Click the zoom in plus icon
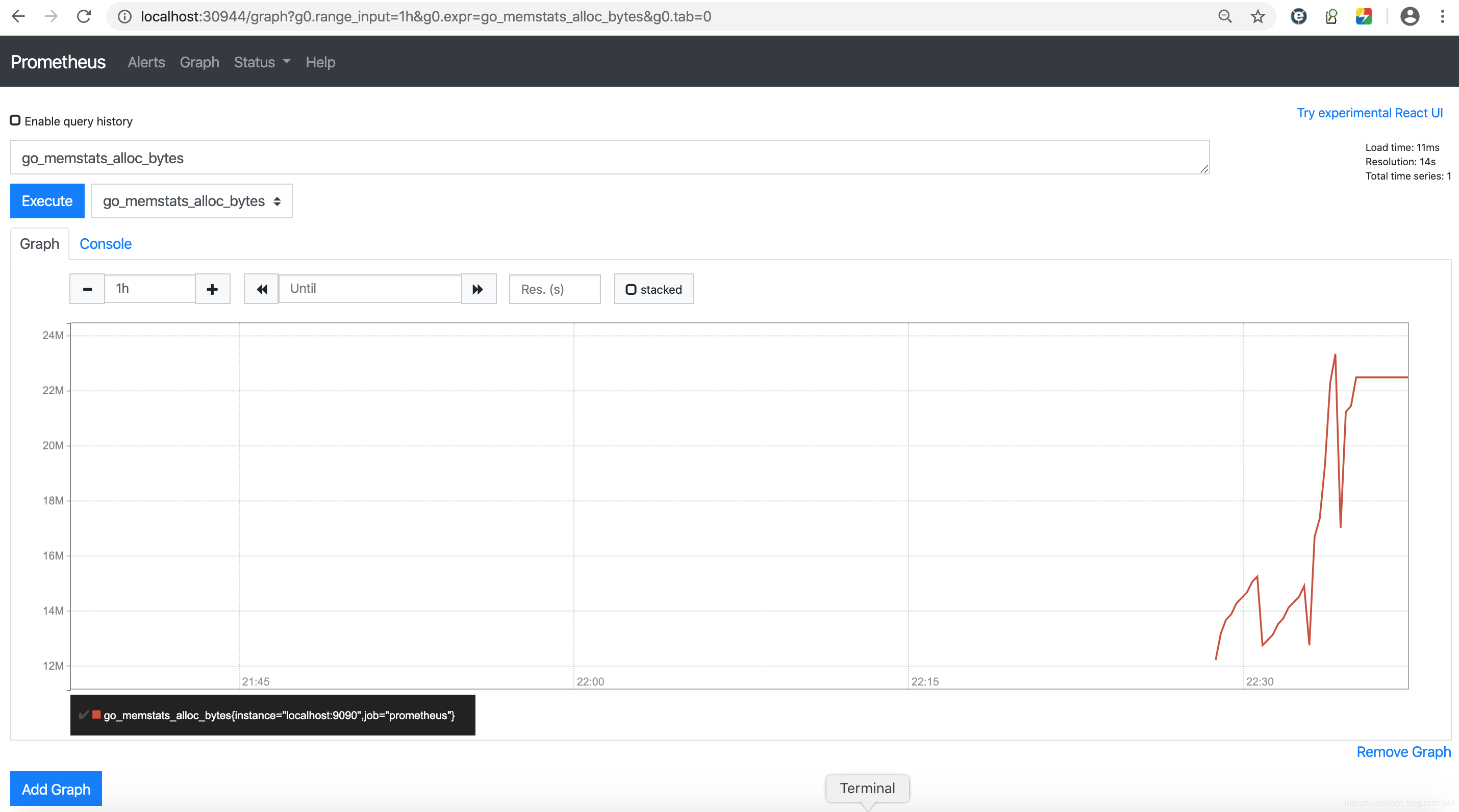Screen dimensions: 1459x812 pos(211,289)
